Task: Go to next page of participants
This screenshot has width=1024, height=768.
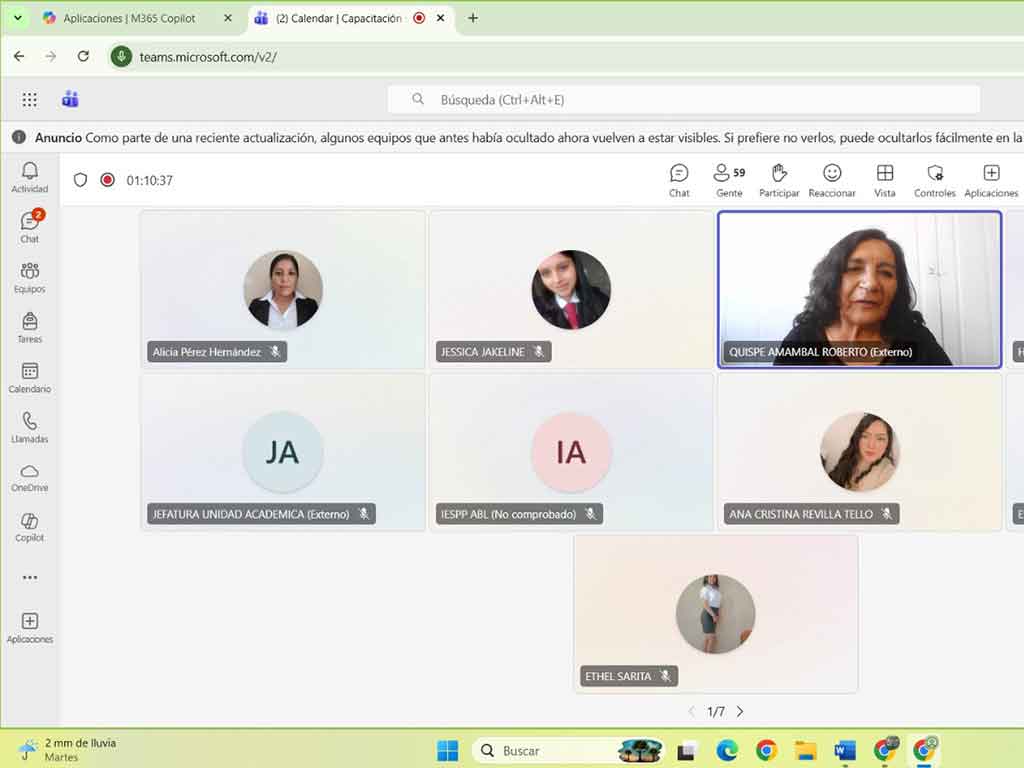Action: [740, 712]
